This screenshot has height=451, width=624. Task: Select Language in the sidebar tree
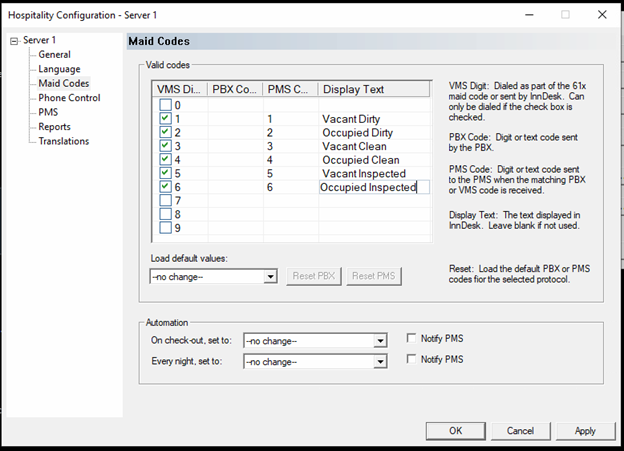[59, 69]
